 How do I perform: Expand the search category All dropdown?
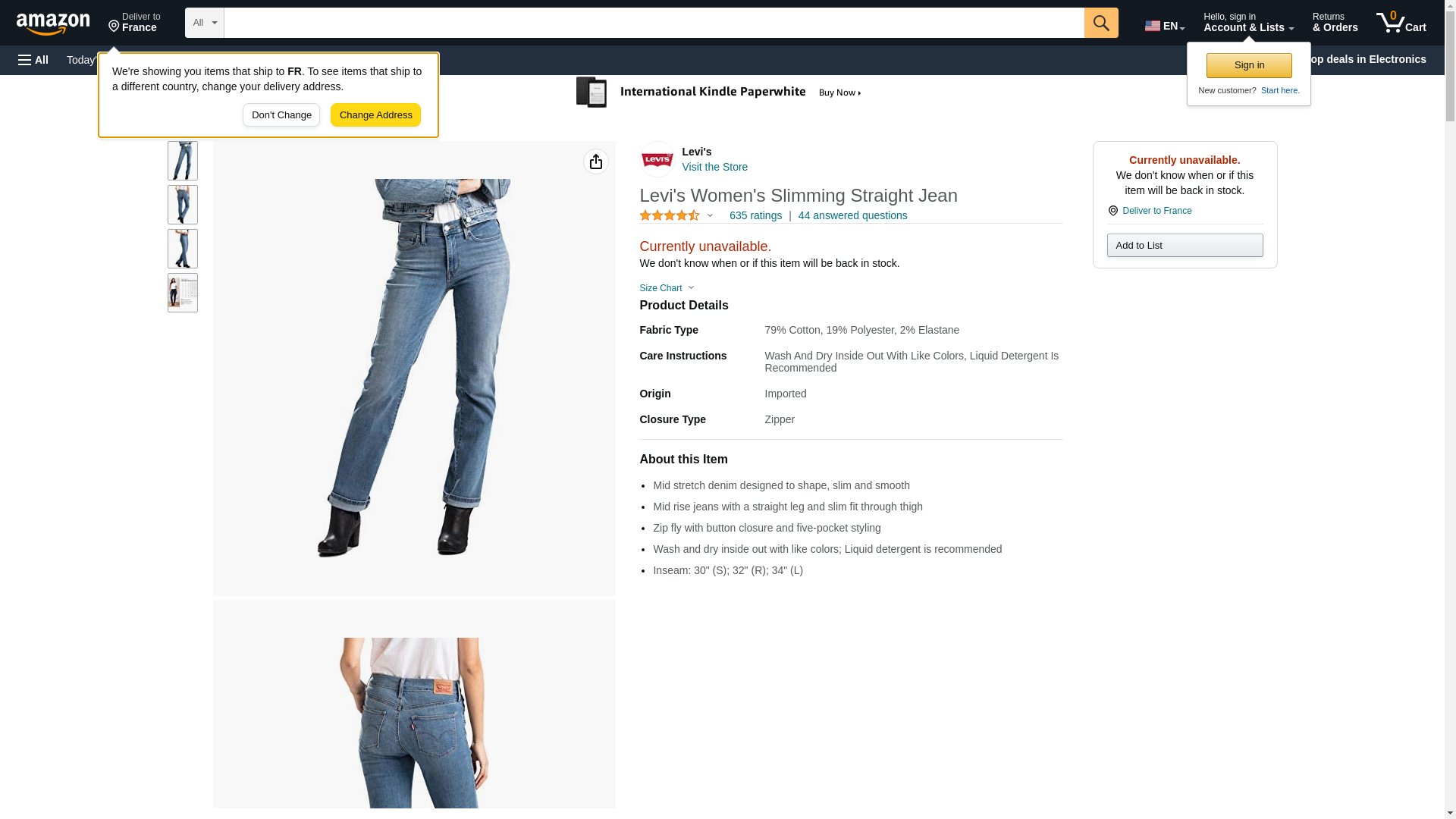tap(205, 23)
